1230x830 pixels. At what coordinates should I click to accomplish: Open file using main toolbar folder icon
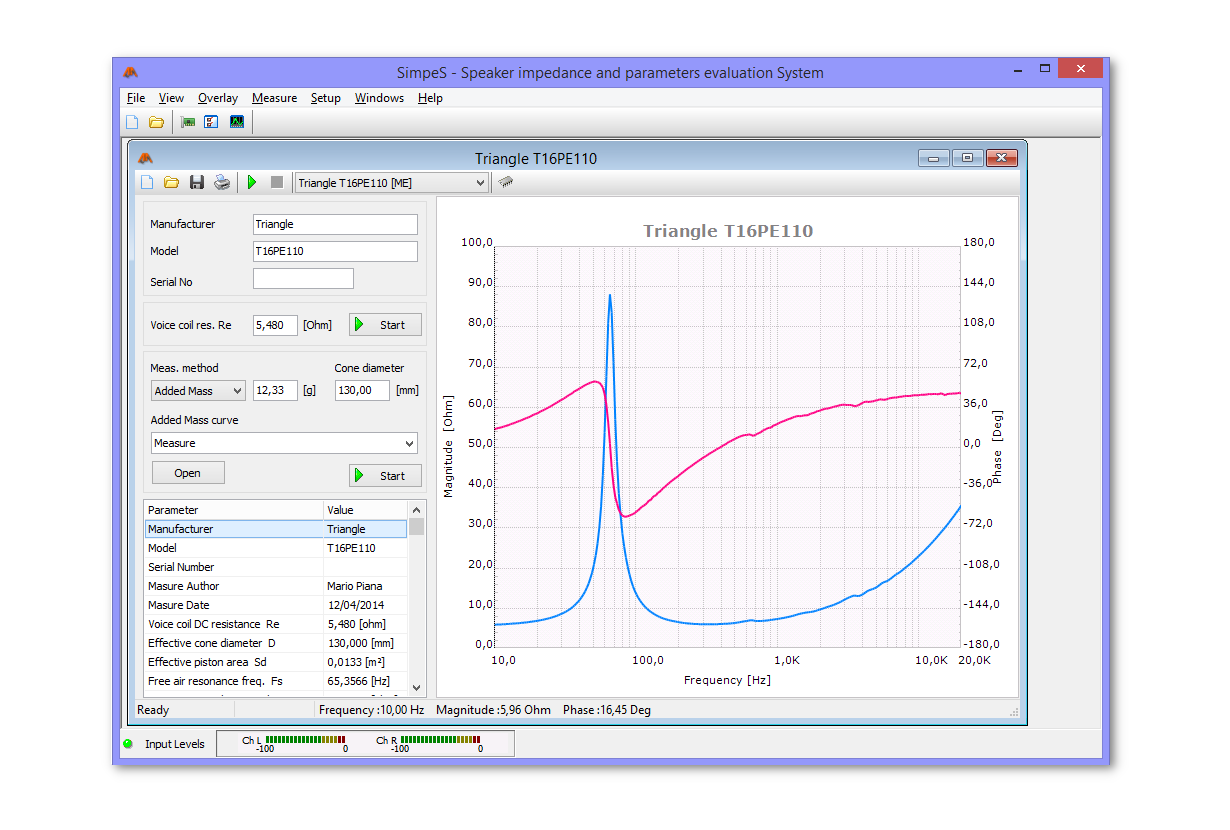click(156, 122)
